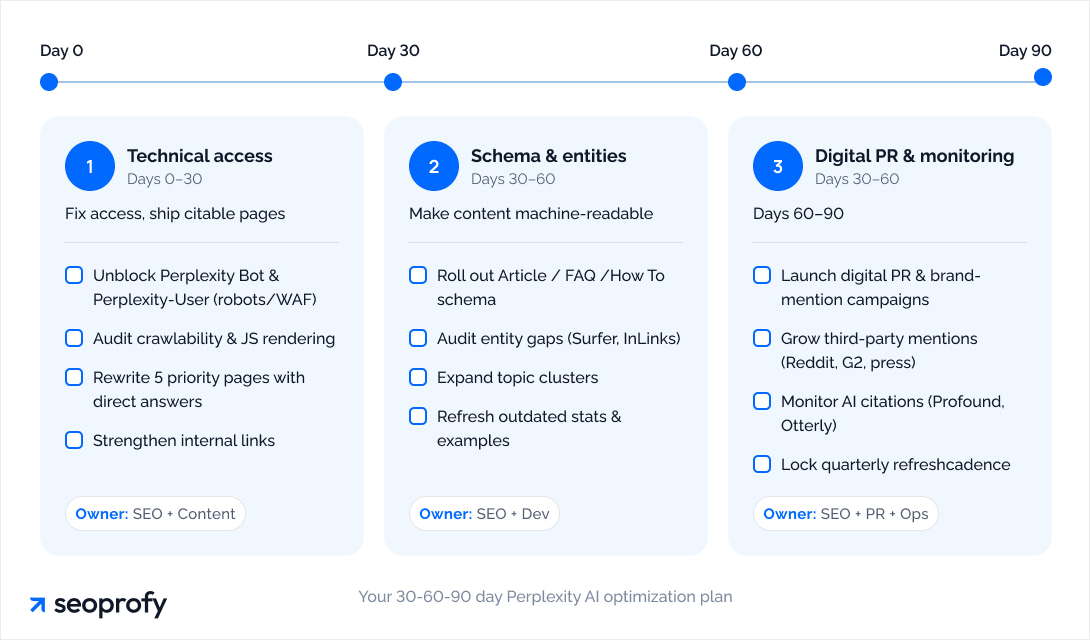1090x640 pixels.
Task: Click the Day 30 timeline dot
Action: pyautogui.click(x=393, y=82)
